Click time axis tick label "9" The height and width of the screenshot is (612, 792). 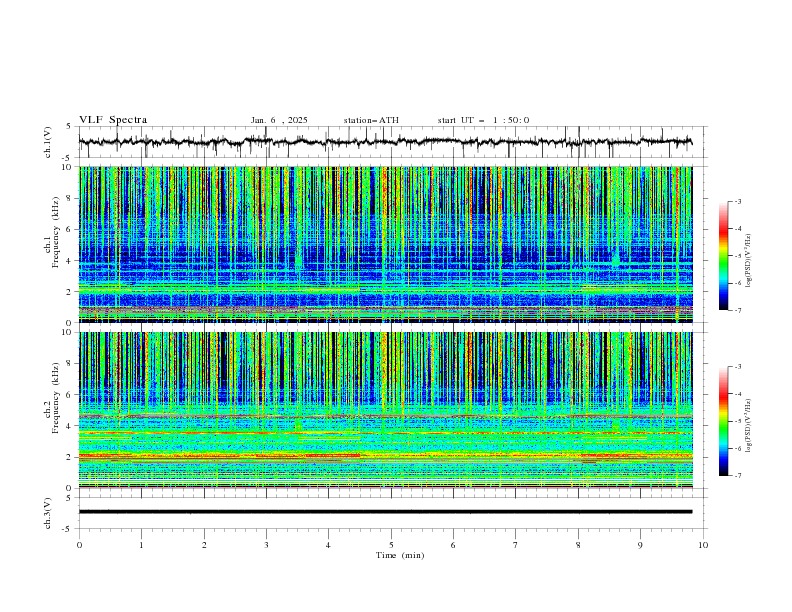tap(640, 545)
